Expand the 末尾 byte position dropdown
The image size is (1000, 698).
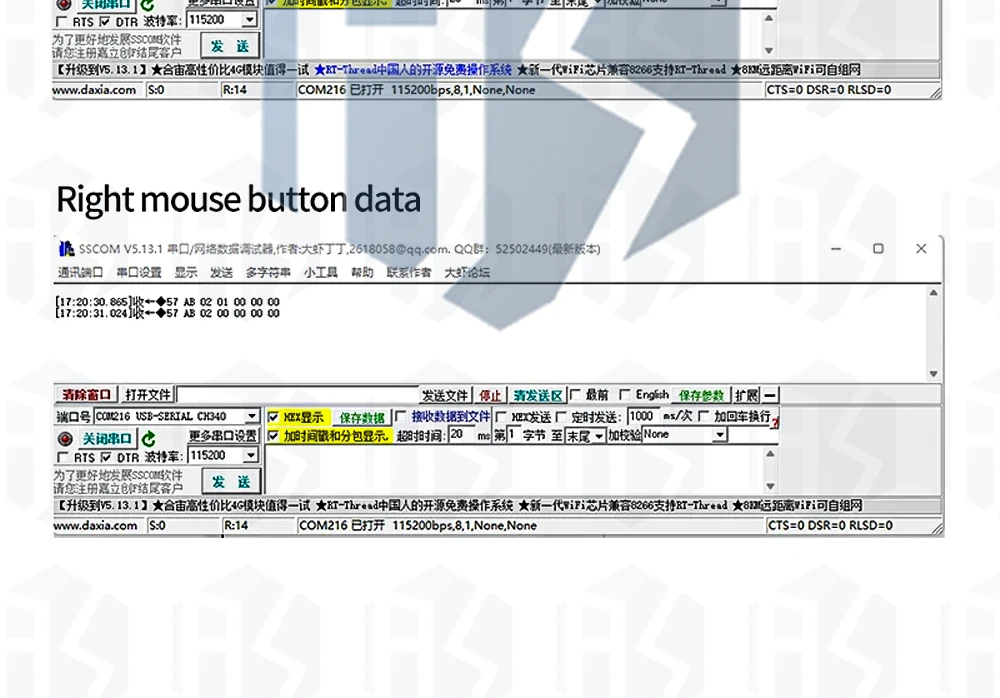(x=598, y=436)
